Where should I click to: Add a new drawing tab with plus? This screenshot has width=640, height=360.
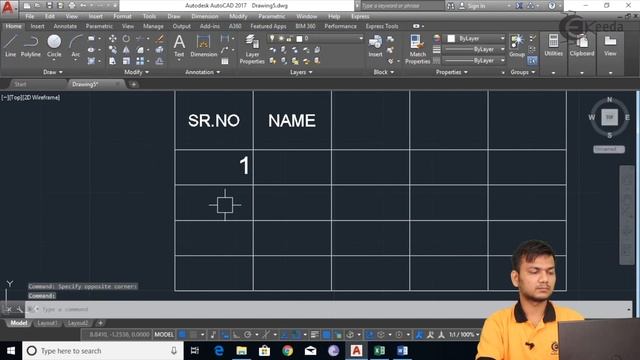133,84
